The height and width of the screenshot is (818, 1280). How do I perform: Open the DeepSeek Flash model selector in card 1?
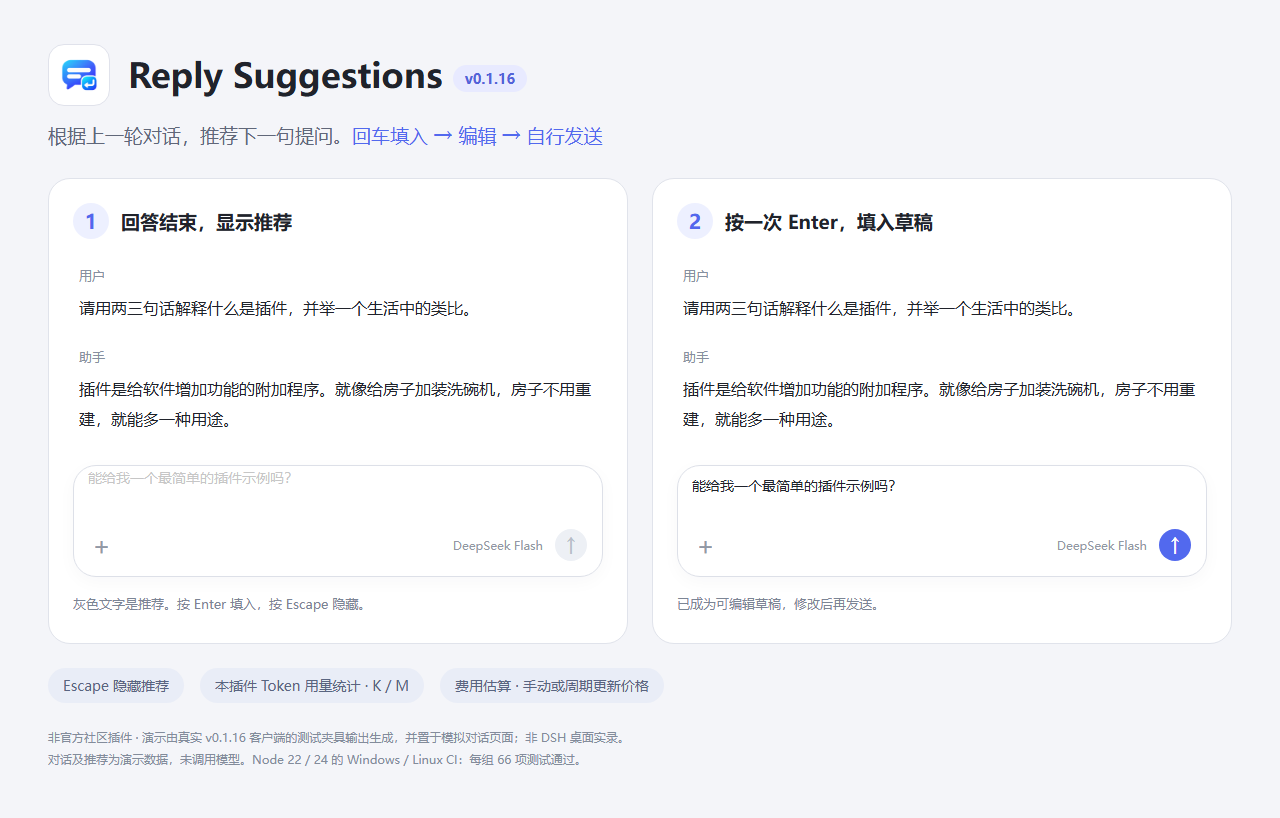click(x=498, y=546)
